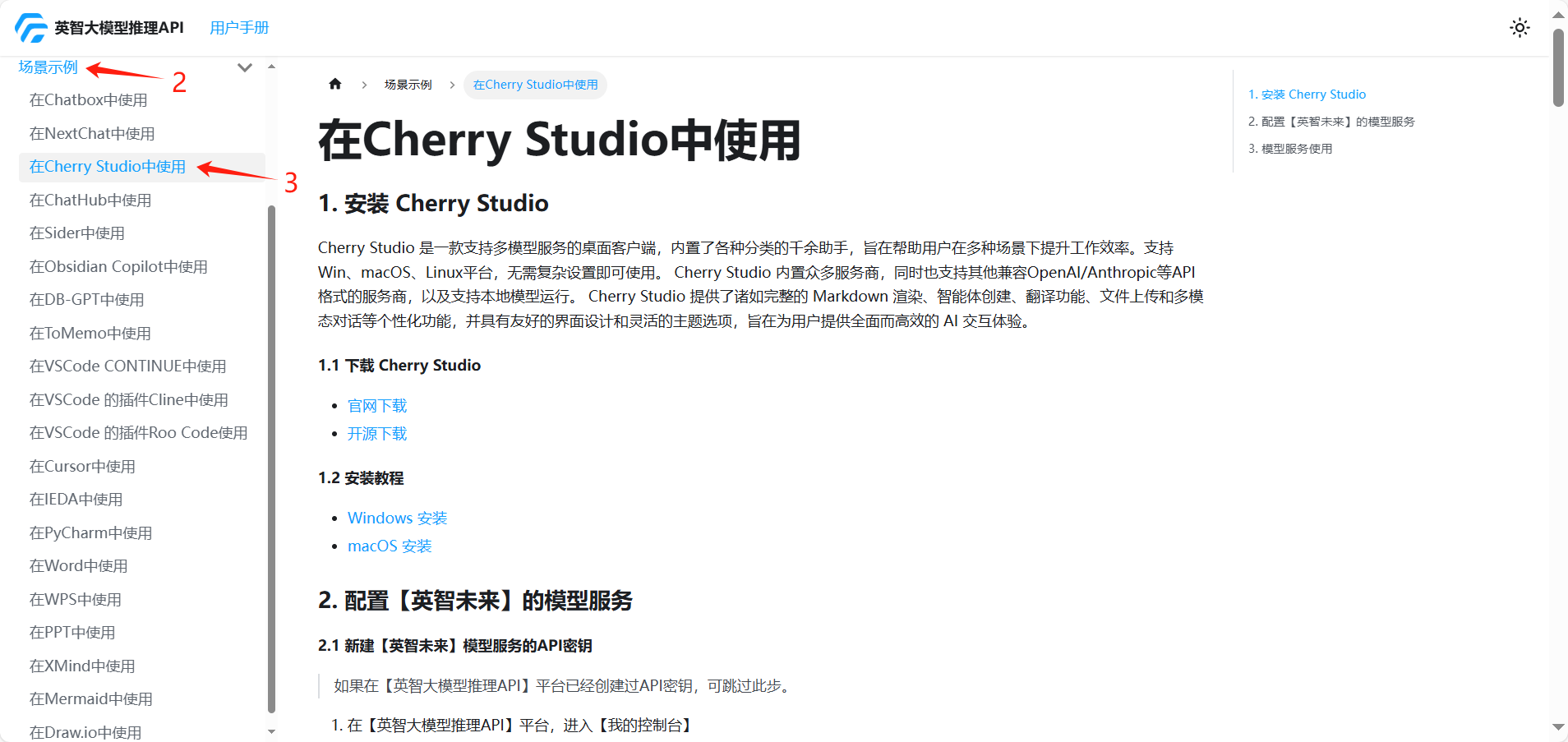Click 在Cherry Studio中使用 breadcrumb pill
This screenshot has width=1568, height=742.
(536, 85)
